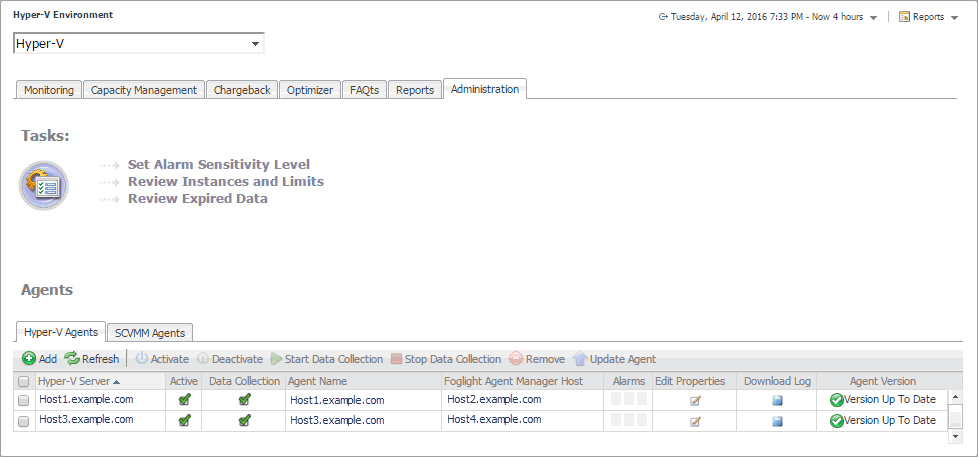Open the Capacity Management tab
Viewport: 978px width, 457px height.
click(143, 90)
